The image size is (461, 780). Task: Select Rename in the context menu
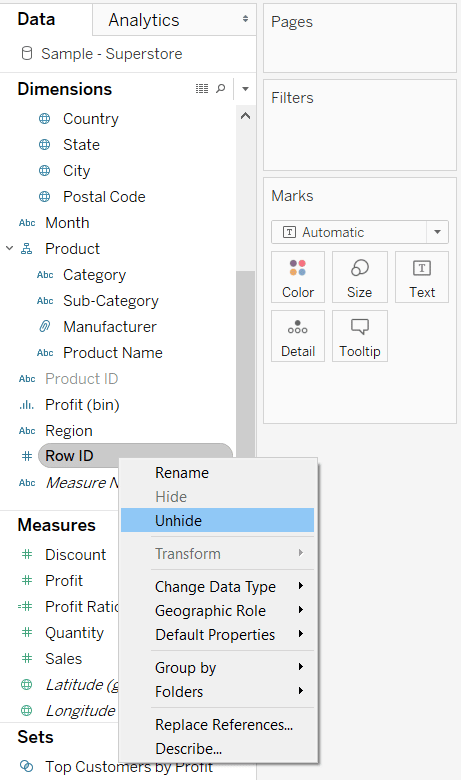coord(182,473)
